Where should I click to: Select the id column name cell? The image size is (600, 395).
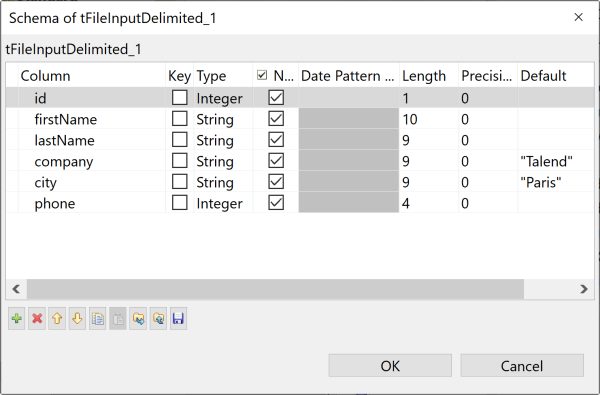pyautogui.click(x=92, y=98)
